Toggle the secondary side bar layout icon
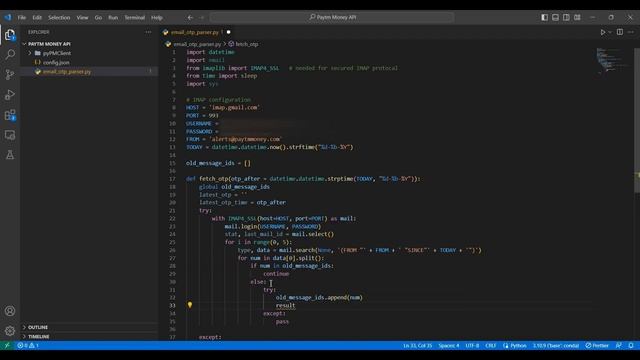The height and width of the screenshot is (360, 640). (566, 18)
